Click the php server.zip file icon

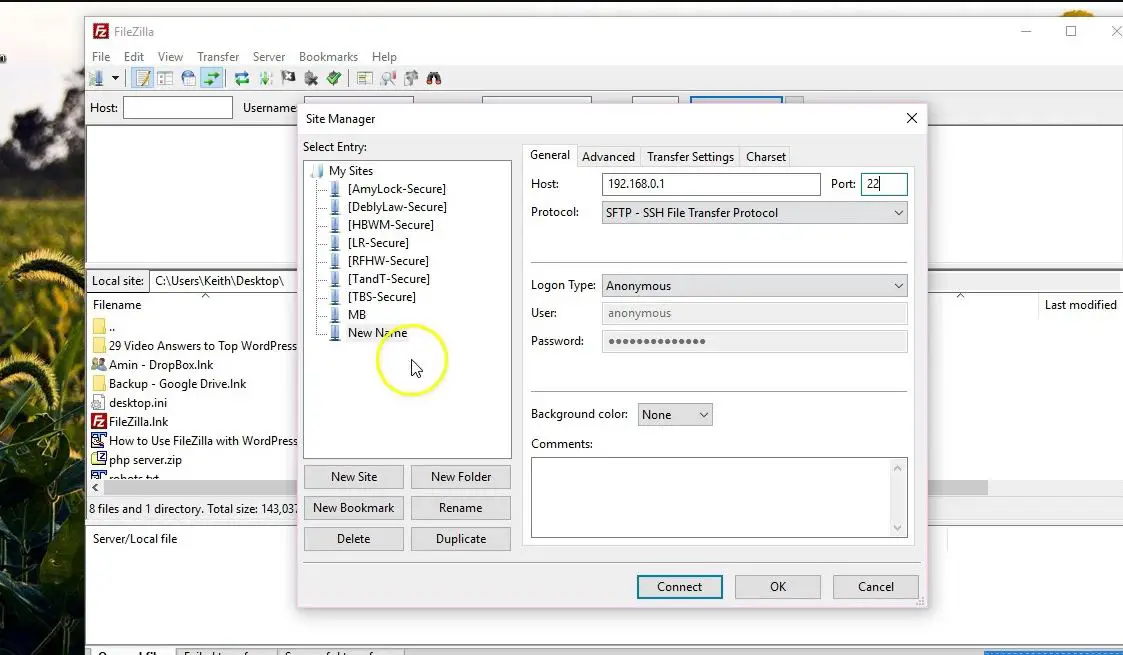99,459
